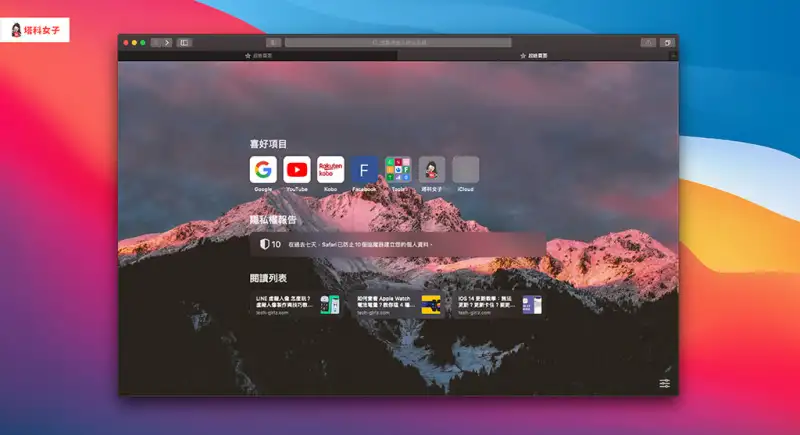Open start page customization settings icon
Image resolution: width=800 pixels, height=435 pixels.
pyautogui.click(x=664, y=383)
